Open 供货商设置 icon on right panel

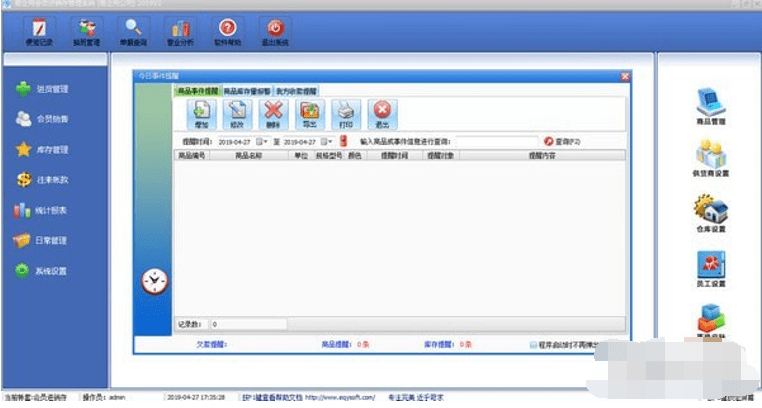click(711, 158)
